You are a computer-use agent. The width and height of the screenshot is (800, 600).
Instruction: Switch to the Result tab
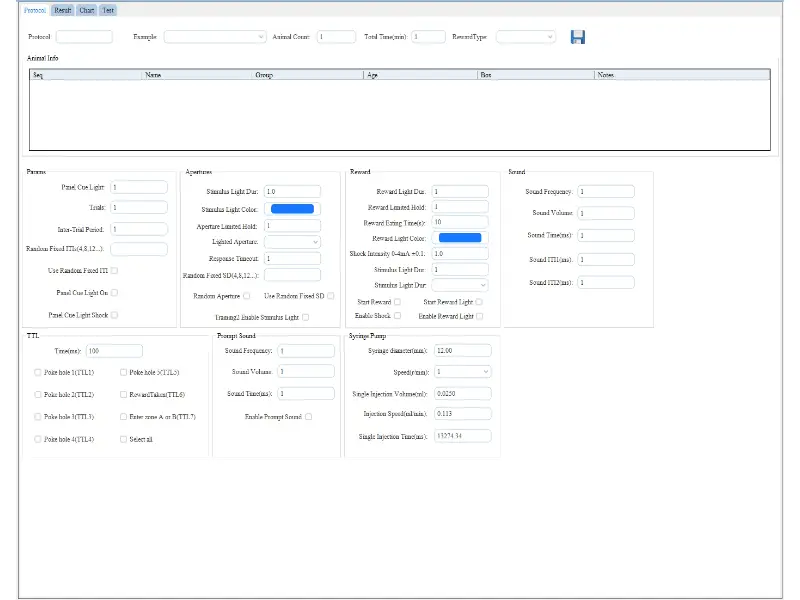(x=63, y=10)
